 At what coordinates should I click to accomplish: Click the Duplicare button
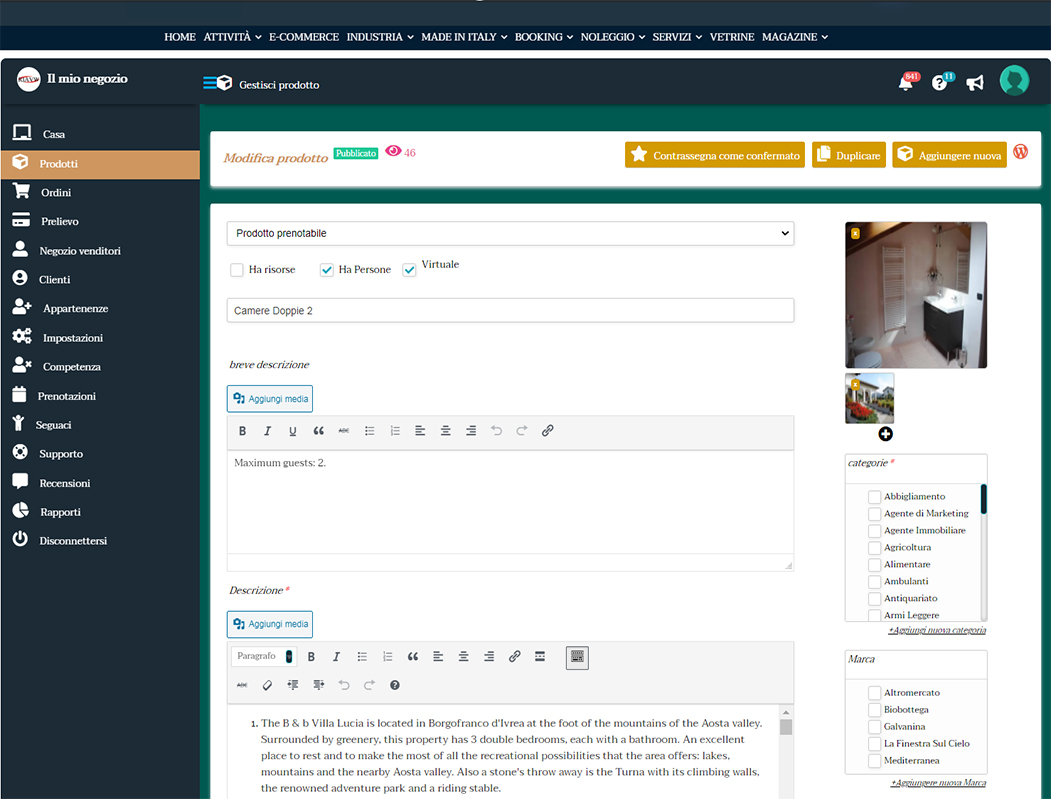click(x=848, y=155)
